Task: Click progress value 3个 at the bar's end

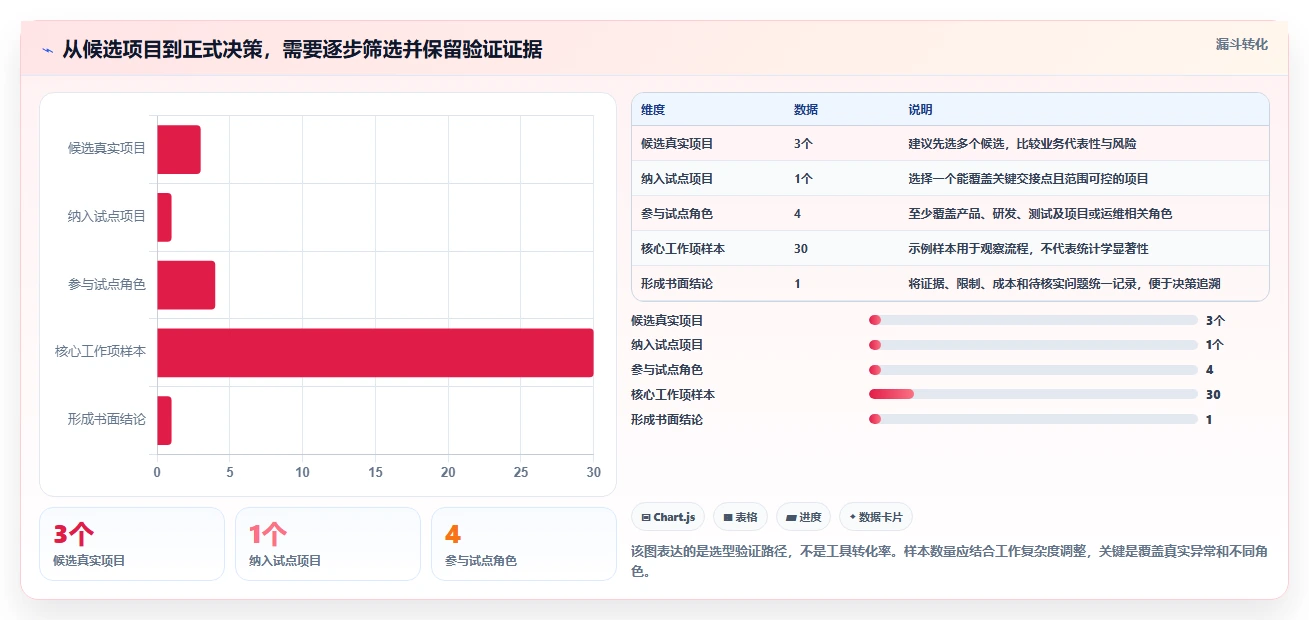Action: 1215,320
